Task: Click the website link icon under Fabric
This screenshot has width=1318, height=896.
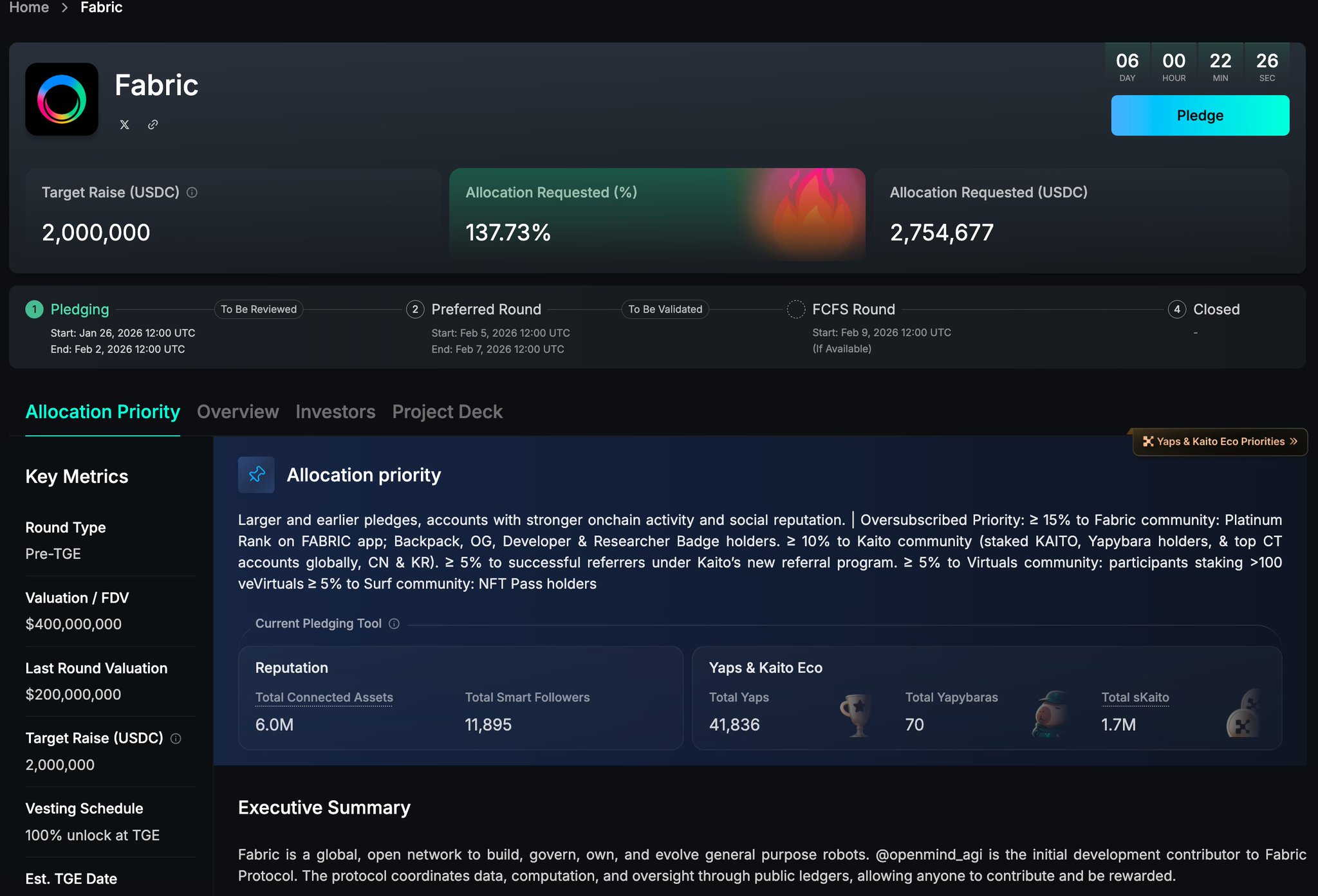Action: [153, 125]
